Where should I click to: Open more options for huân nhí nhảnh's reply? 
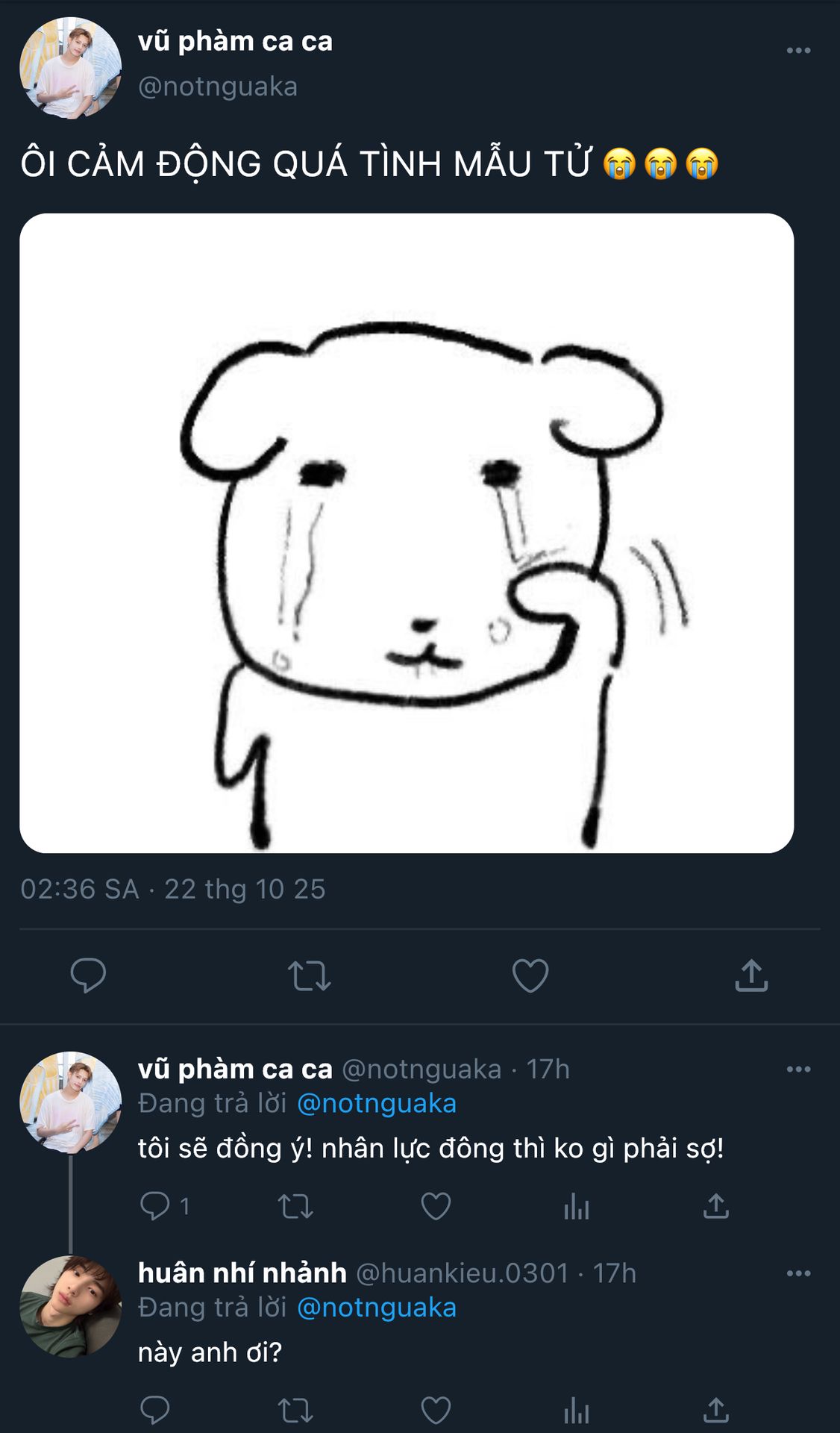coord(798,1273)
